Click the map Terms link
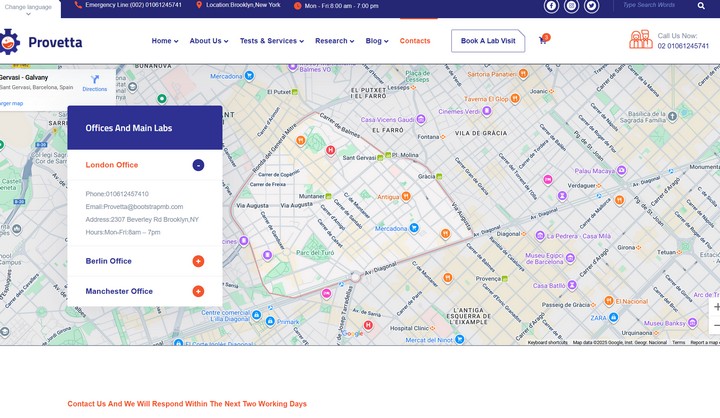The height and width of the screenshot is (418, 720). pos(678,342)
